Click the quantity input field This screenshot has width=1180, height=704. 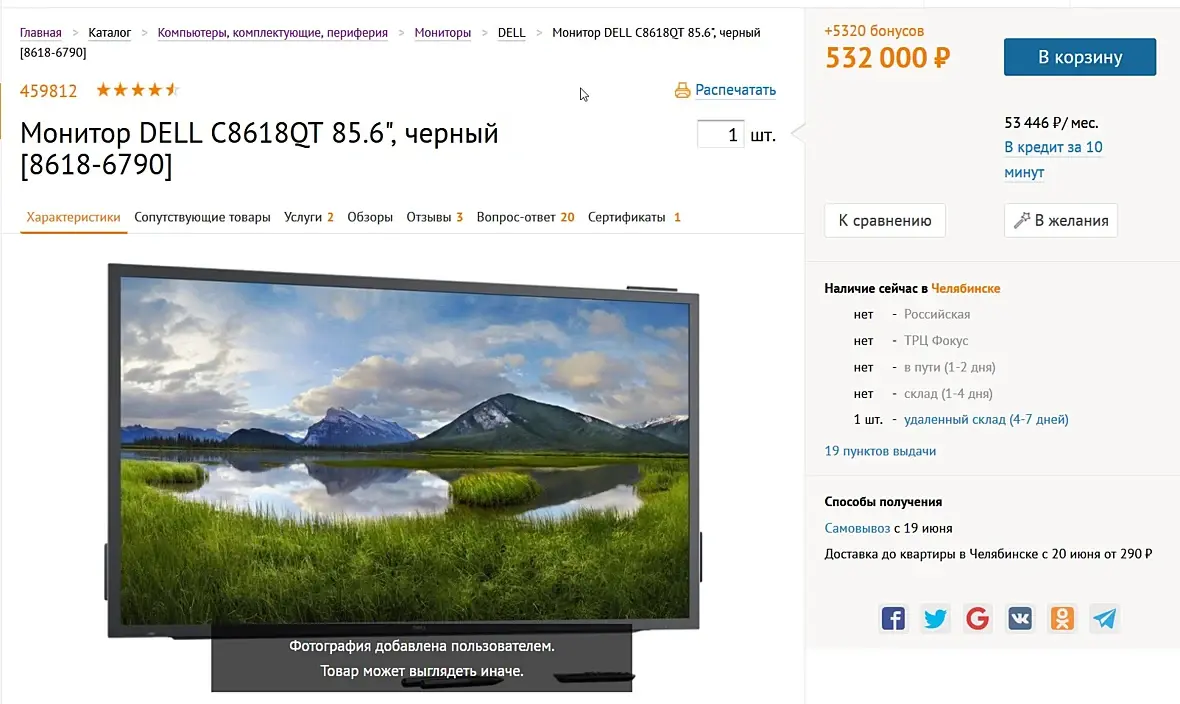720,135
